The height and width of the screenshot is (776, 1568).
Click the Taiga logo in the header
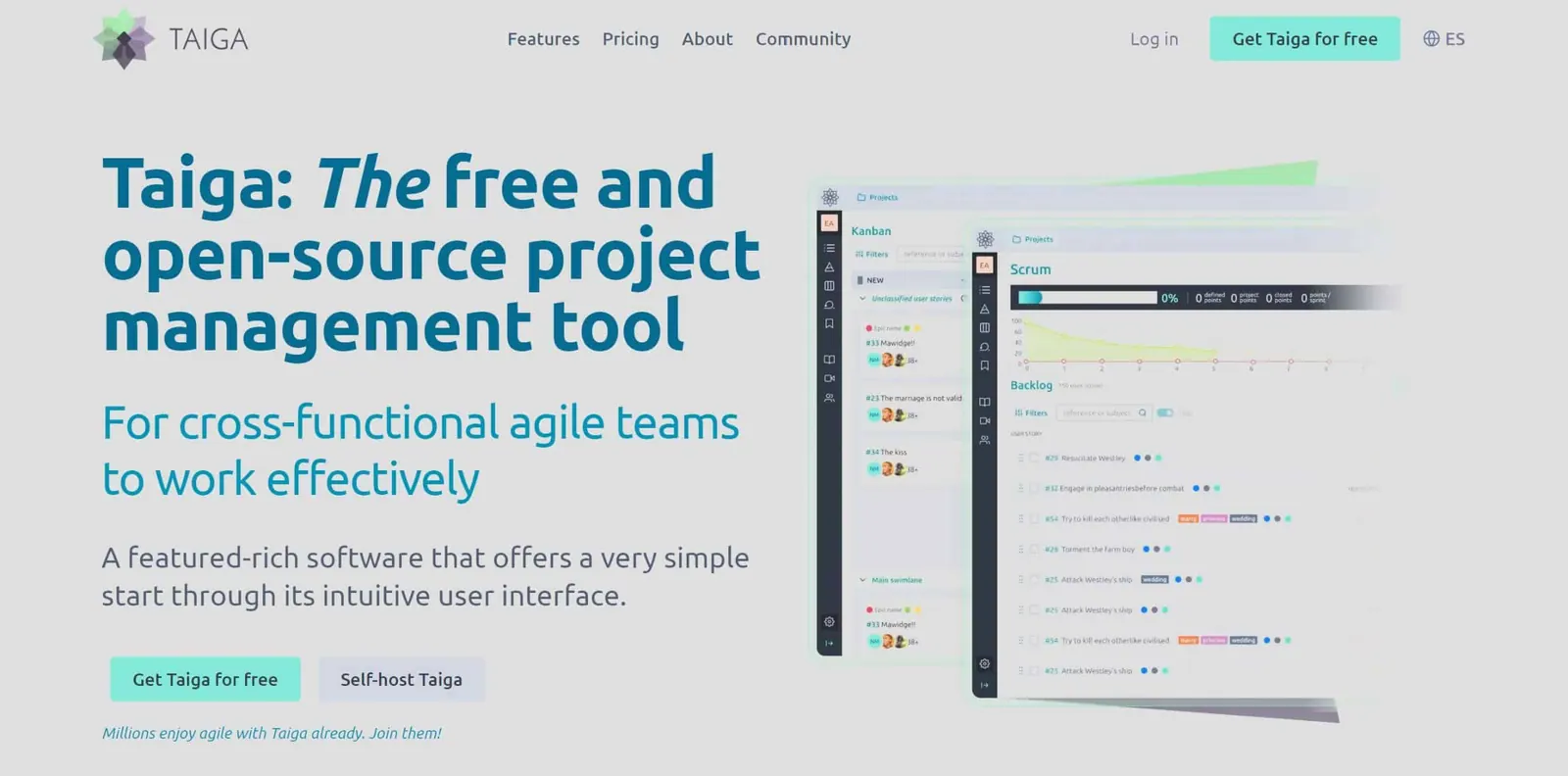pos(171,39)
